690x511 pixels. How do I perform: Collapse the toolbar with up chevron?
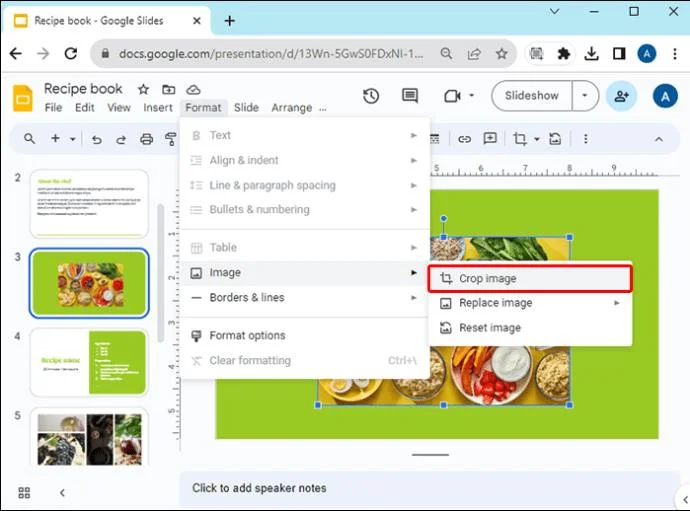[659, 139]
